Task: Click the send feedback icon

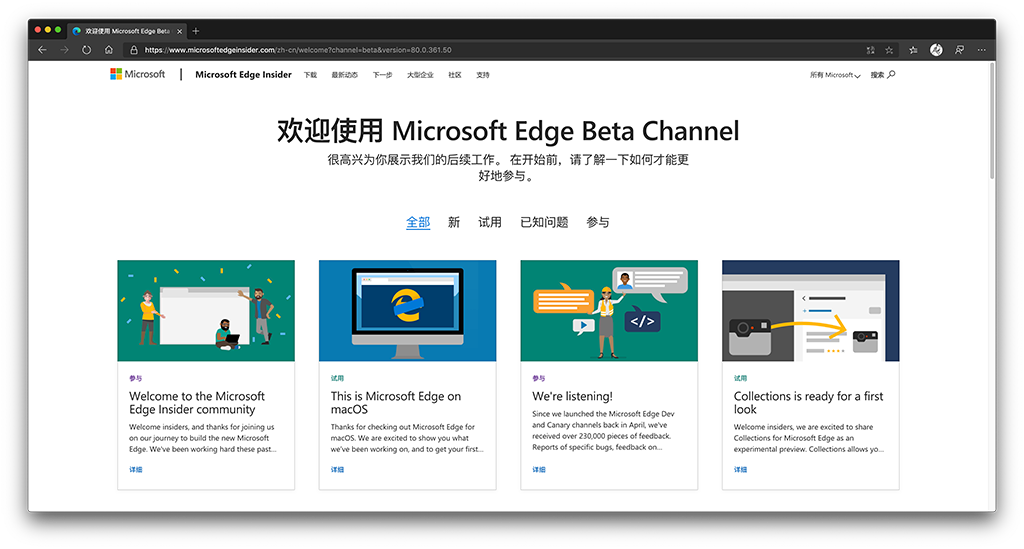Action: (959, 50)
